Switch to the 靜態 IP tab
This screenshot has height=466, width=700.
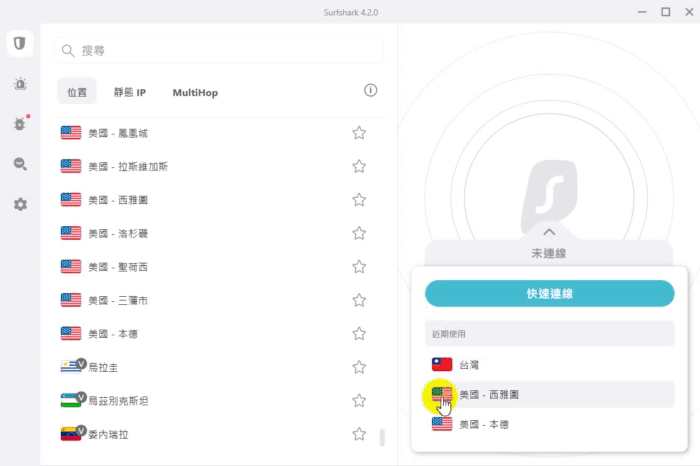pyautogui.click(x=129, y=92)
